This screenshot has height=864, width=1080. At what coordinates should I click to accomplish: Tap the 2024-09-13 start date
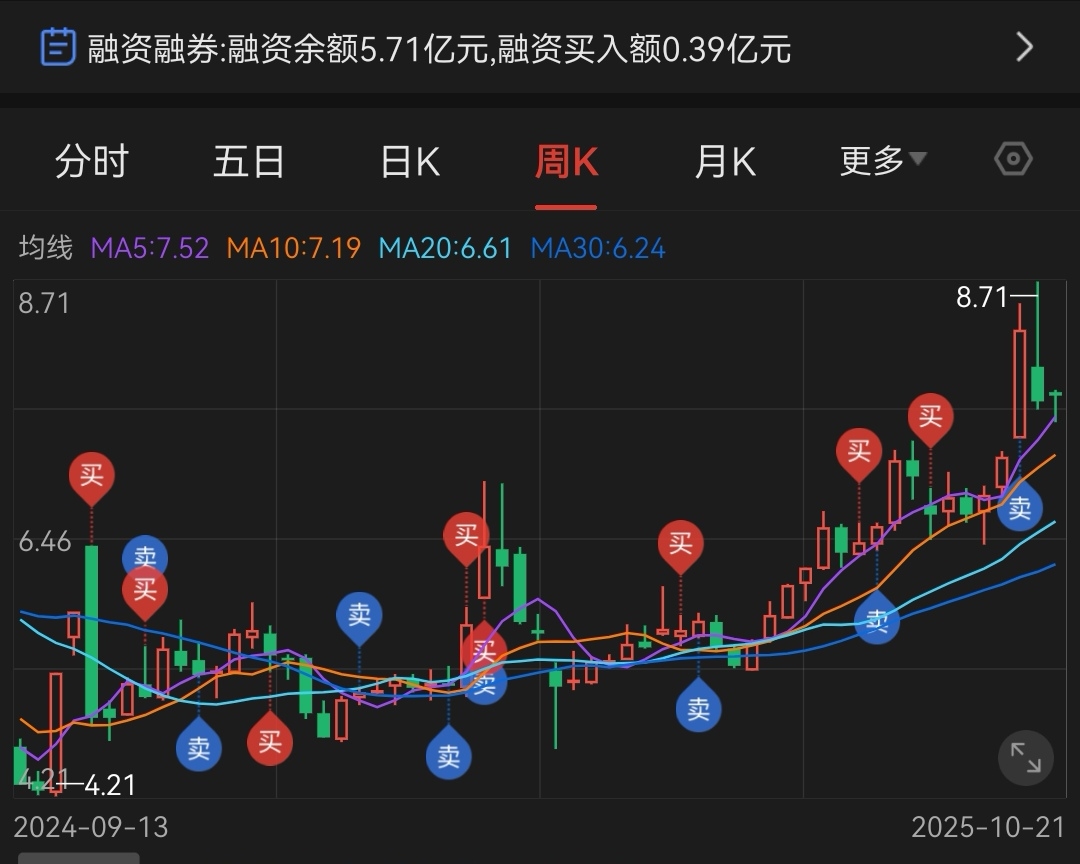click(91, 827)
